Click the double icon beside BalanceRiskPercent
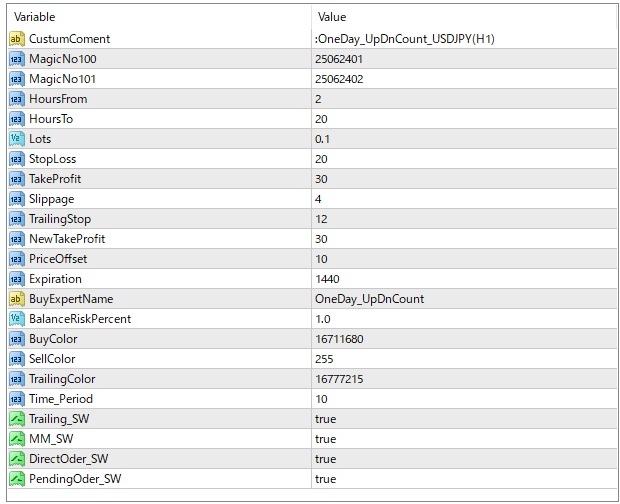The width and height of the screenshot is (620, 504). click(16, 319)
